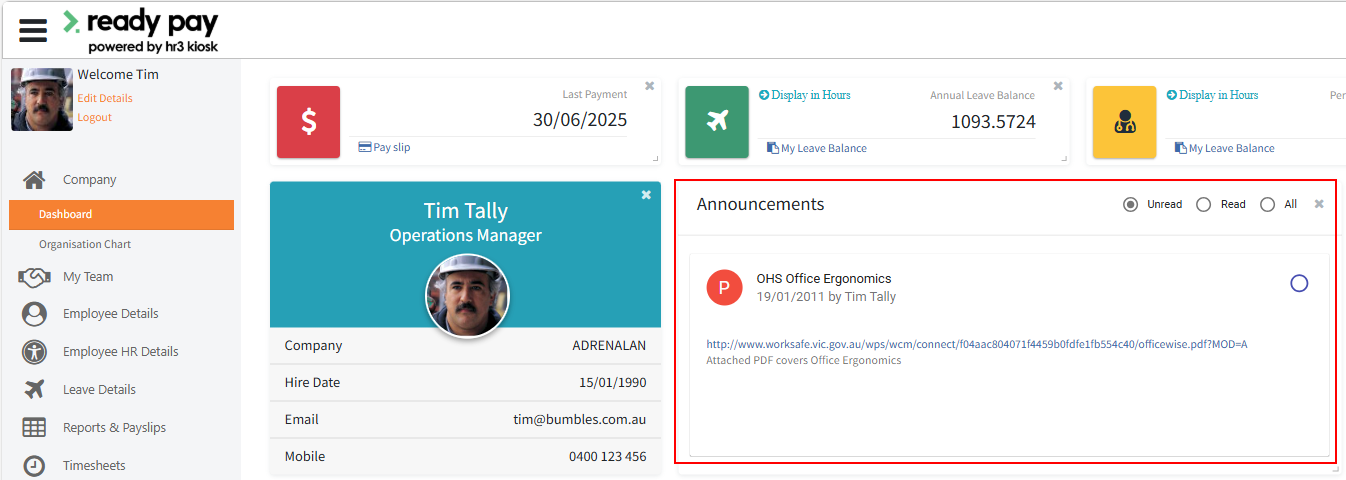Open the Dashboard menu item
Viewport: 1346px width, 480px height.
[66, 214]
